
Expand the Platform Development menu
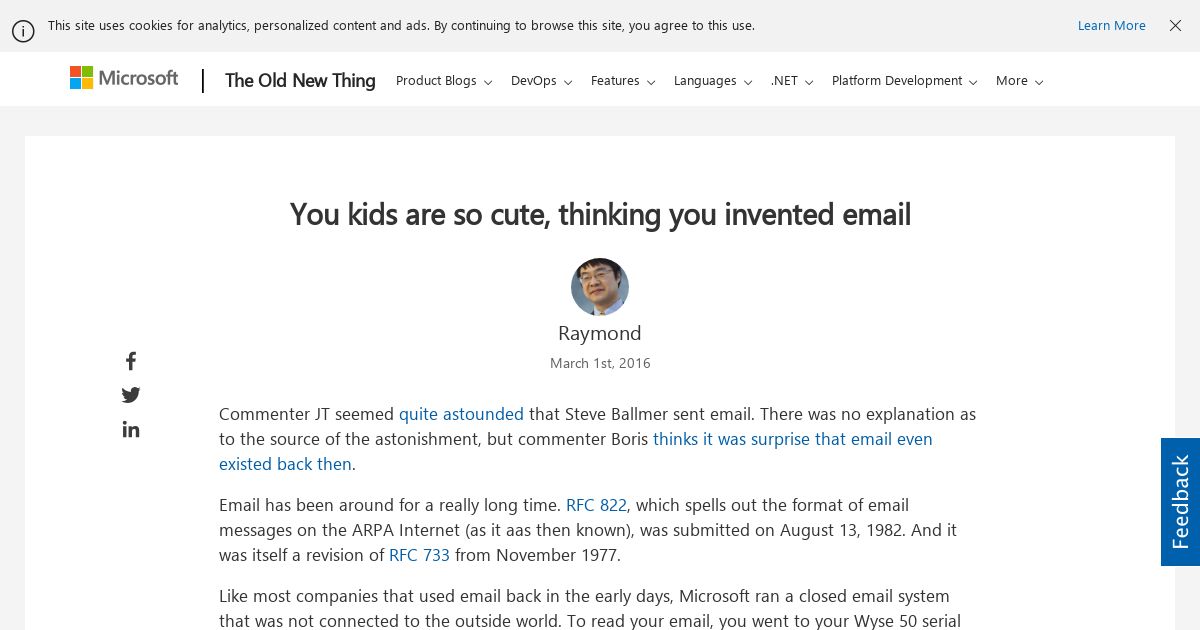pyautogui.click(x=905, y=81)
